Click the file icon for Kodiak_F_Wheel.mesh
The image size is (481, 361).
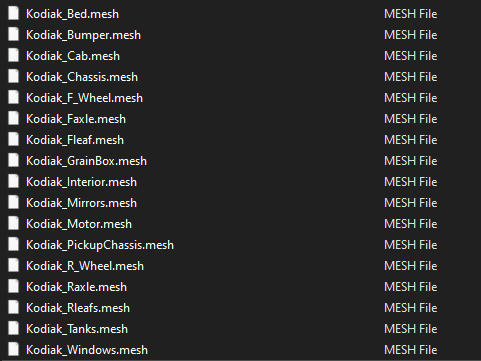tap(13, 98)
